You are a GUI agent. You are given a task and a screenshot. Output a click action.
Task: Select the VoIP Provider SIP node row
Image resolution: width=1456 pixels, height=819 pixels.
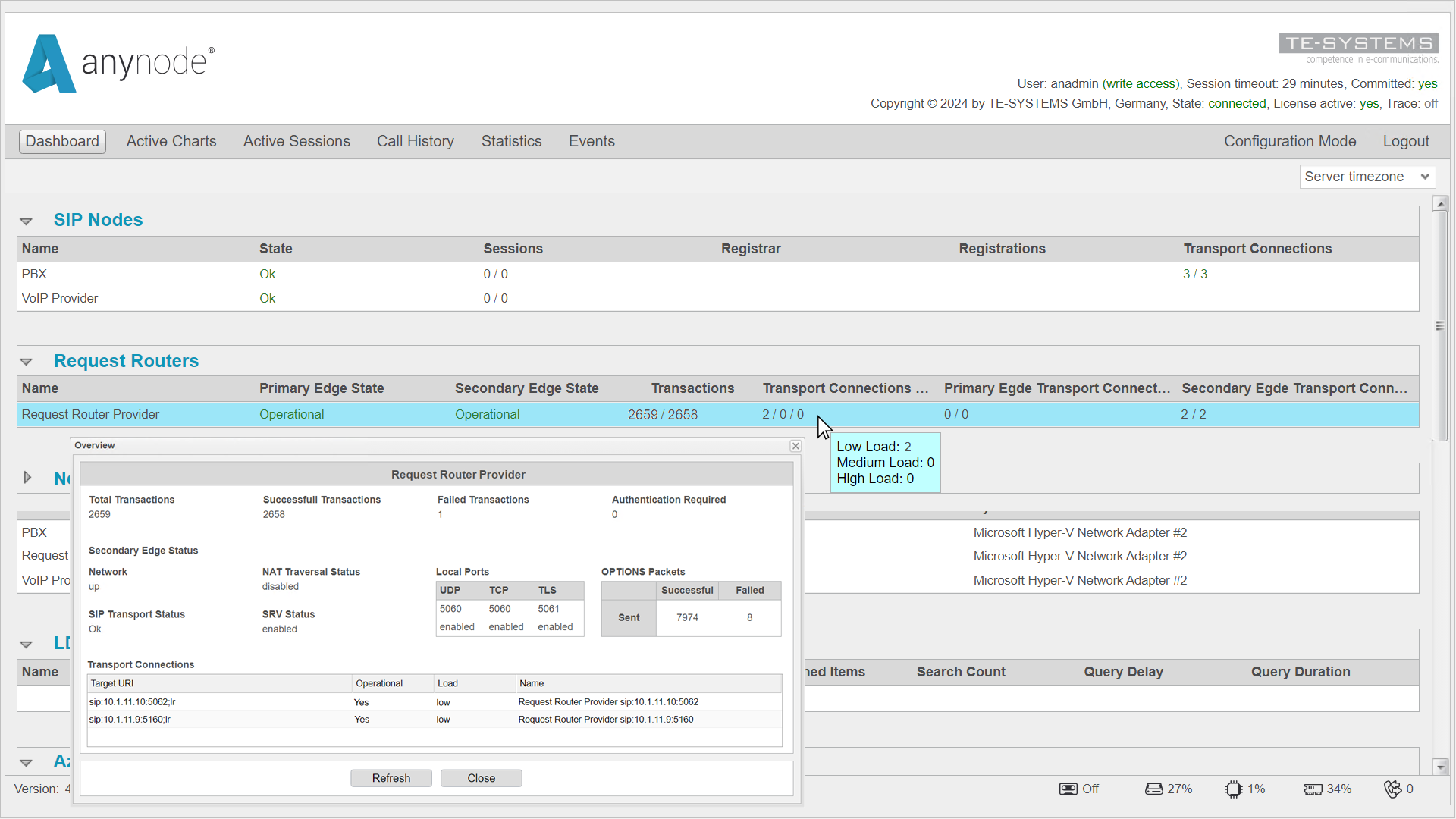point(718,299)
